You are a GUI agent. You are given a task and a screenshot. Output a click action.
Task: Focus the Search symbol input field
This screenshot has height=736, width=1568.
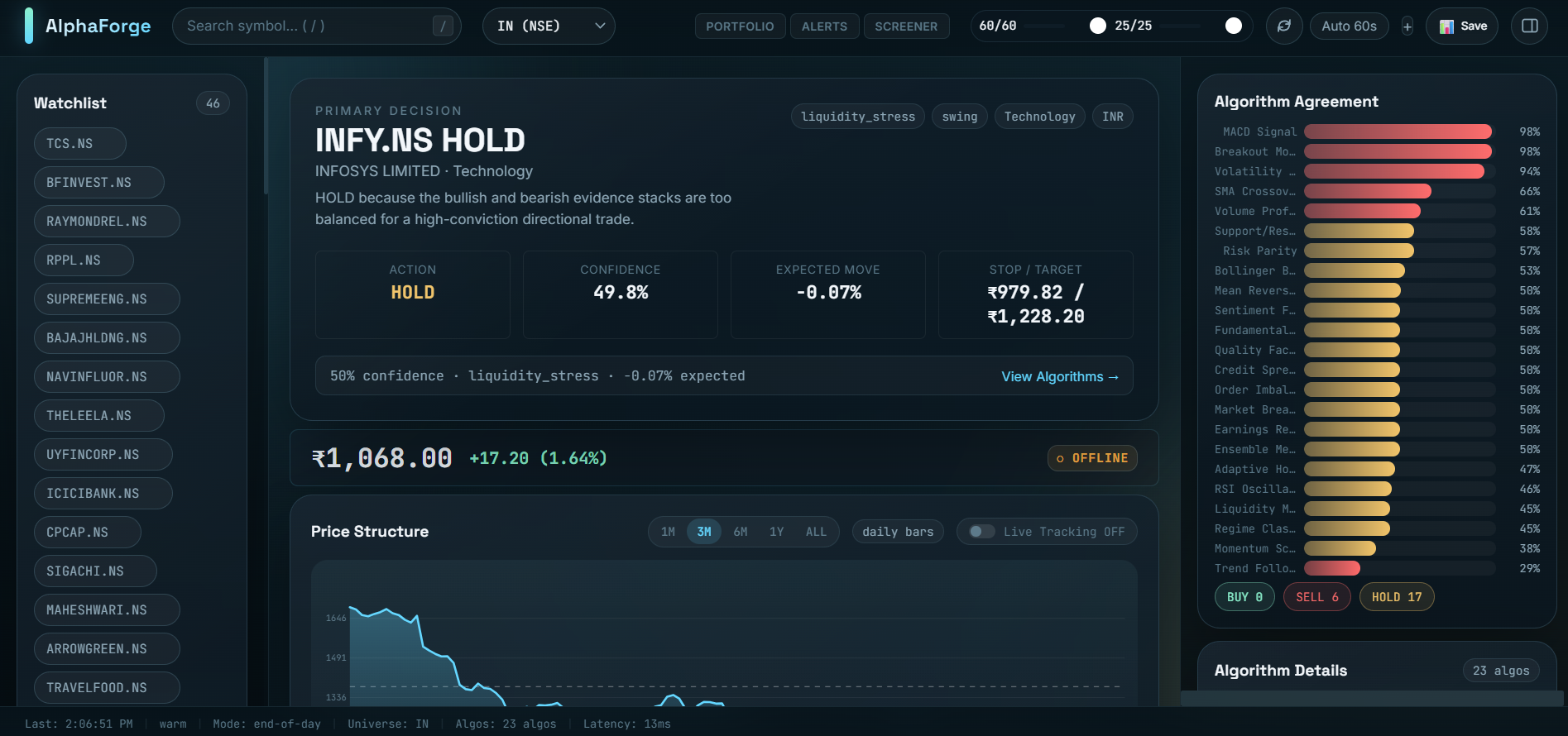tap(317, 26)
